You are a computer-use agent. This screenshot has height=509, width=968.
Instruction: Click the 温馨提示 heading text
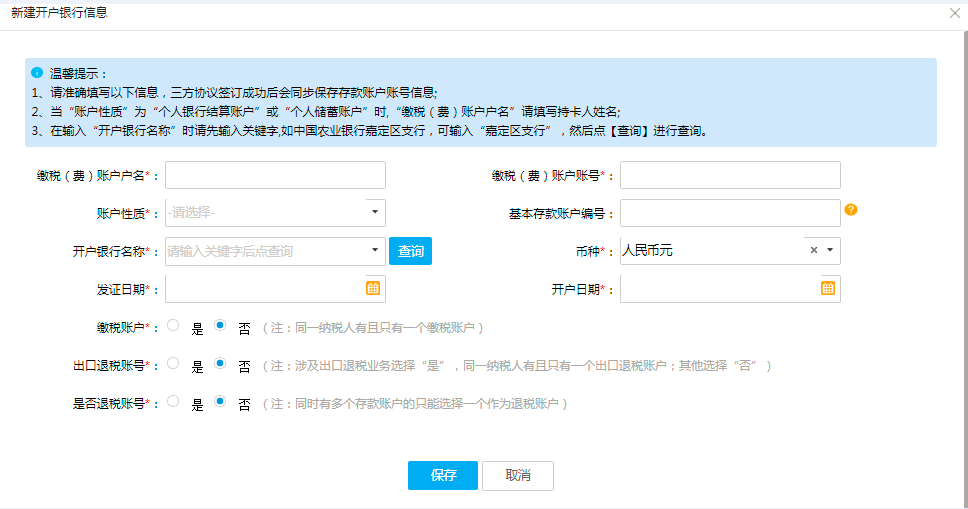click(x=78, y=74)
